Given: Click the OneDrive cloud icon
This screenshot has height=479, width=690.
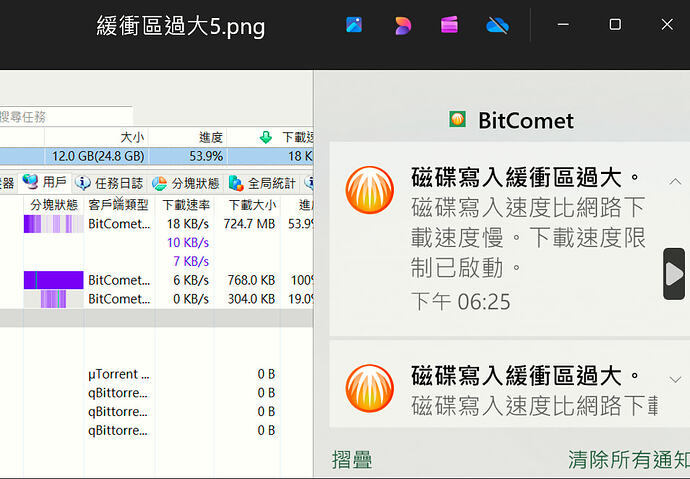Looking at the screenshot, I should (497, 25).
